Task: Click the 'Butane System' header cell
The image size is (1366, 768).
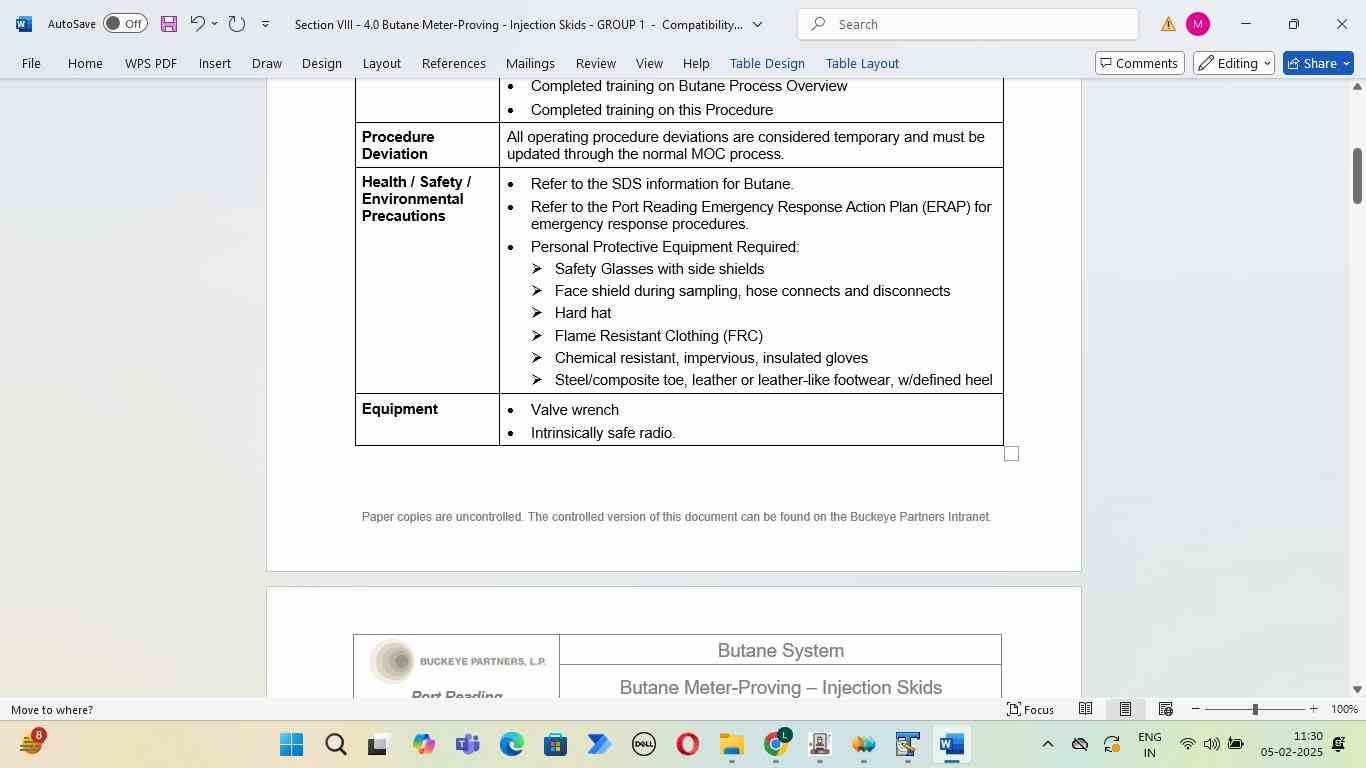Action: pyautogui.click(x=780, y=650)
